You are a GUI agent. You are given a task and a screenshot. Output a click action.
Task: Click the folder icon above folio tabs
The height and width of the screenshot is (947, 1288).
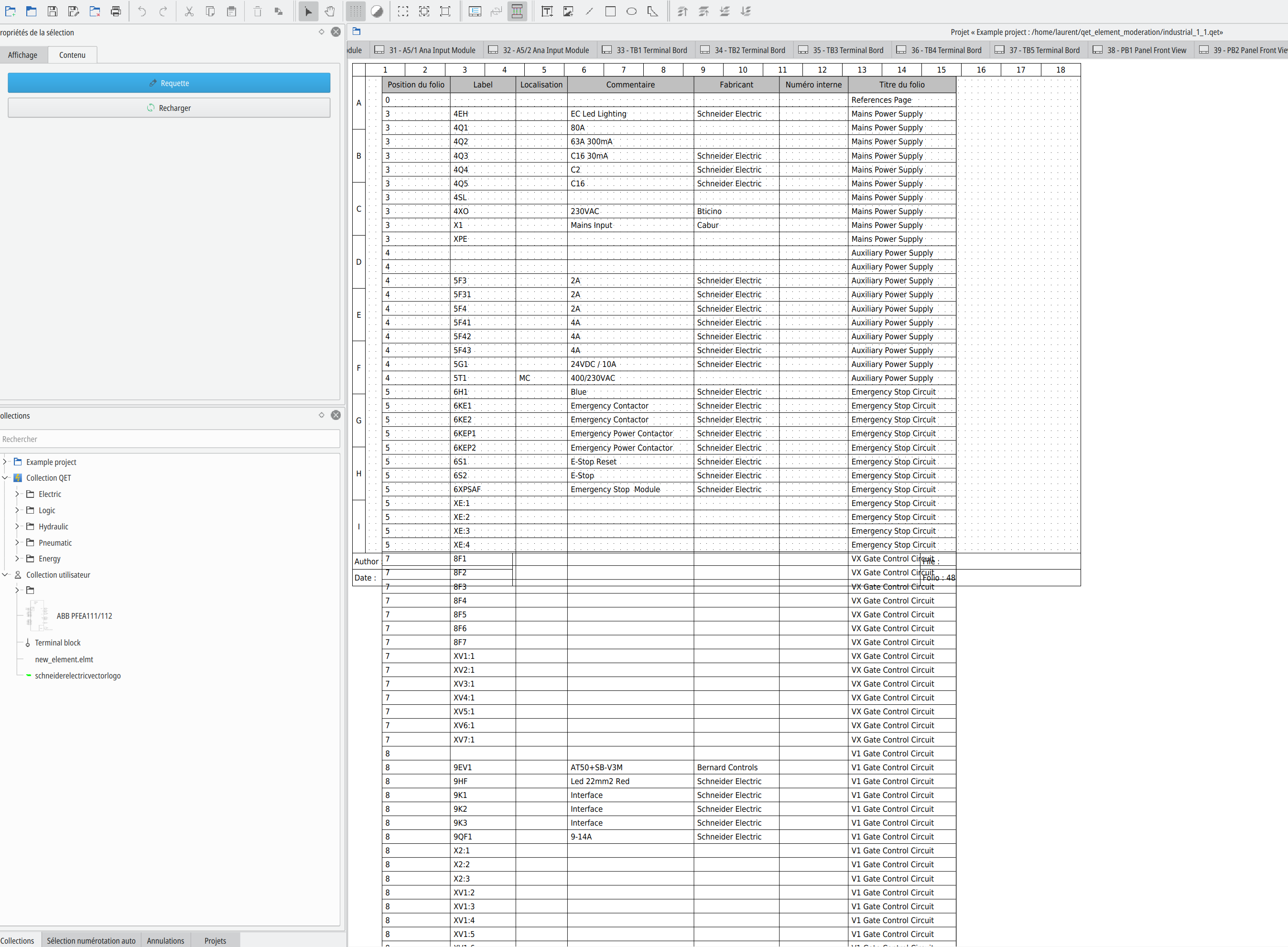pyautogui.click(x=357, y=31)
